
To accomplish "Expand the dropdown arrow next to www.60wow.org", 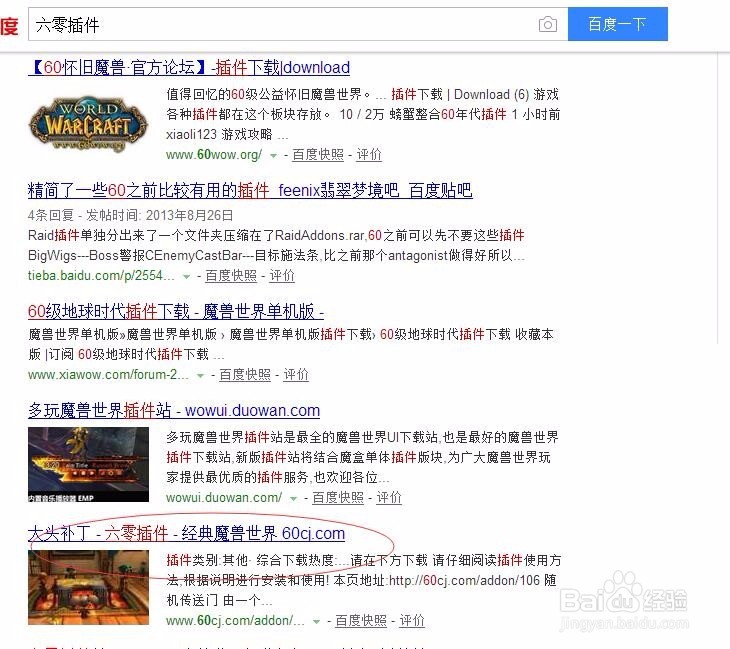I will point(273,155).
